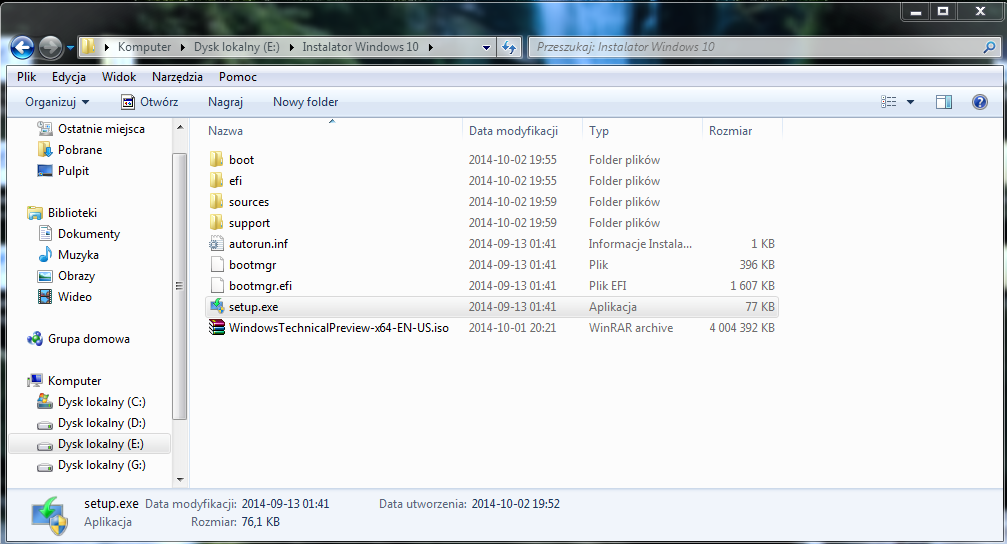Show the preview pane icon
The image size is (1007, 544).
[x=943, y=102]
